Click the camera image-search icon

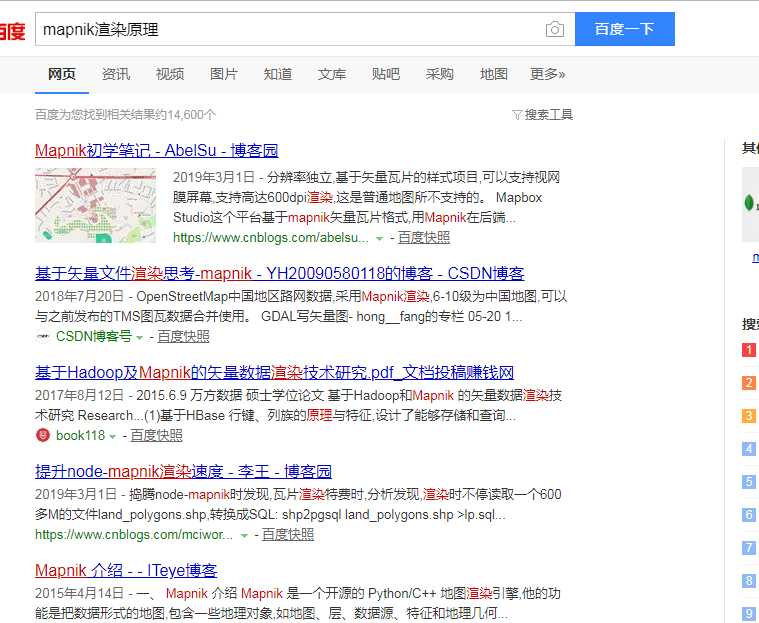[x=555, y=30]
